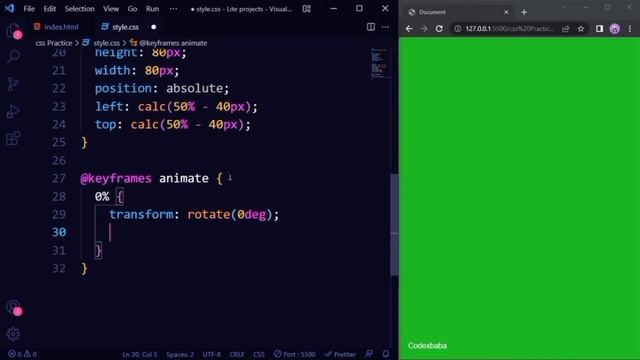640x360 pixels.
Task: Open the View menu
Action: 111,9
